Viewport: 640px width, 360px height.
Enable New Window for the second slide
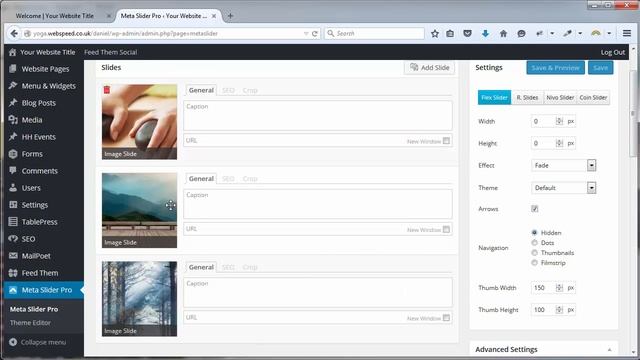446,229
